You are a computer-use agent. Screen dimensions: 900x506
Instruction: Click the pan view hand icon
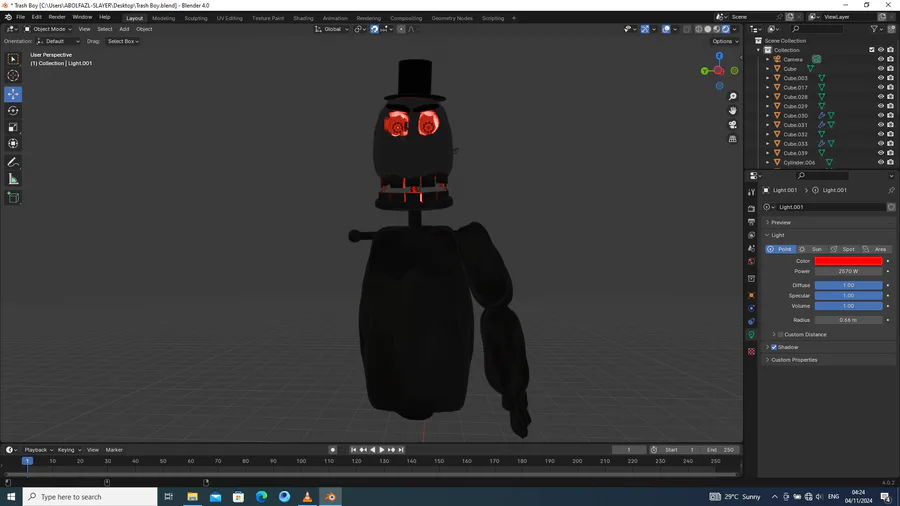pyautogui.click(x=732, y=111)
